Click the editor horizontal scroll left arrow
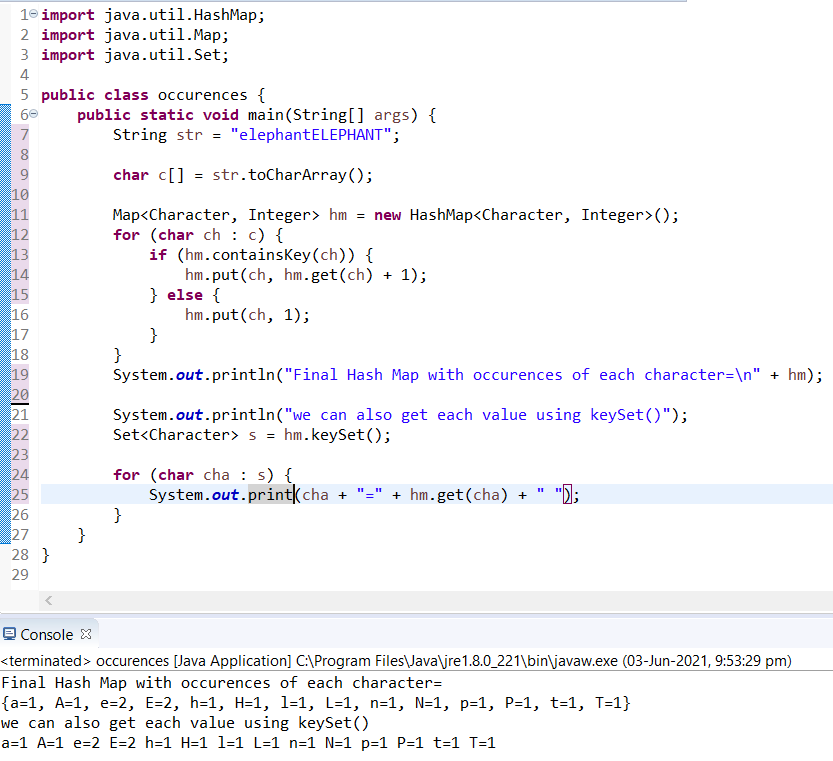 pos(48,601)
